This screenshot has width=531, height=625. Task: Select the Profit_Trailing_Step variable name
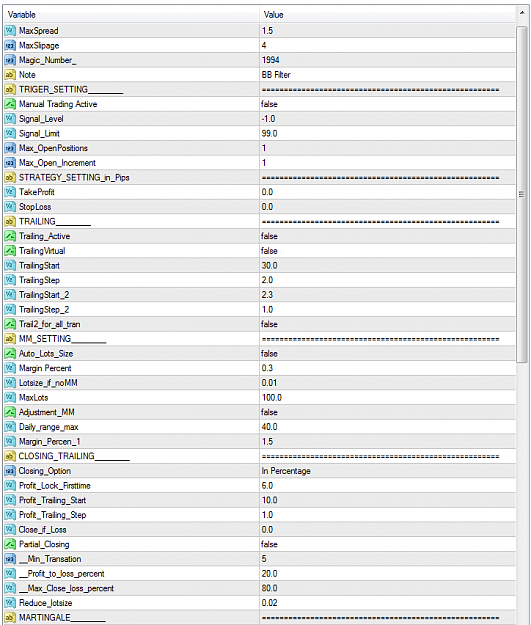click(52, 515)
